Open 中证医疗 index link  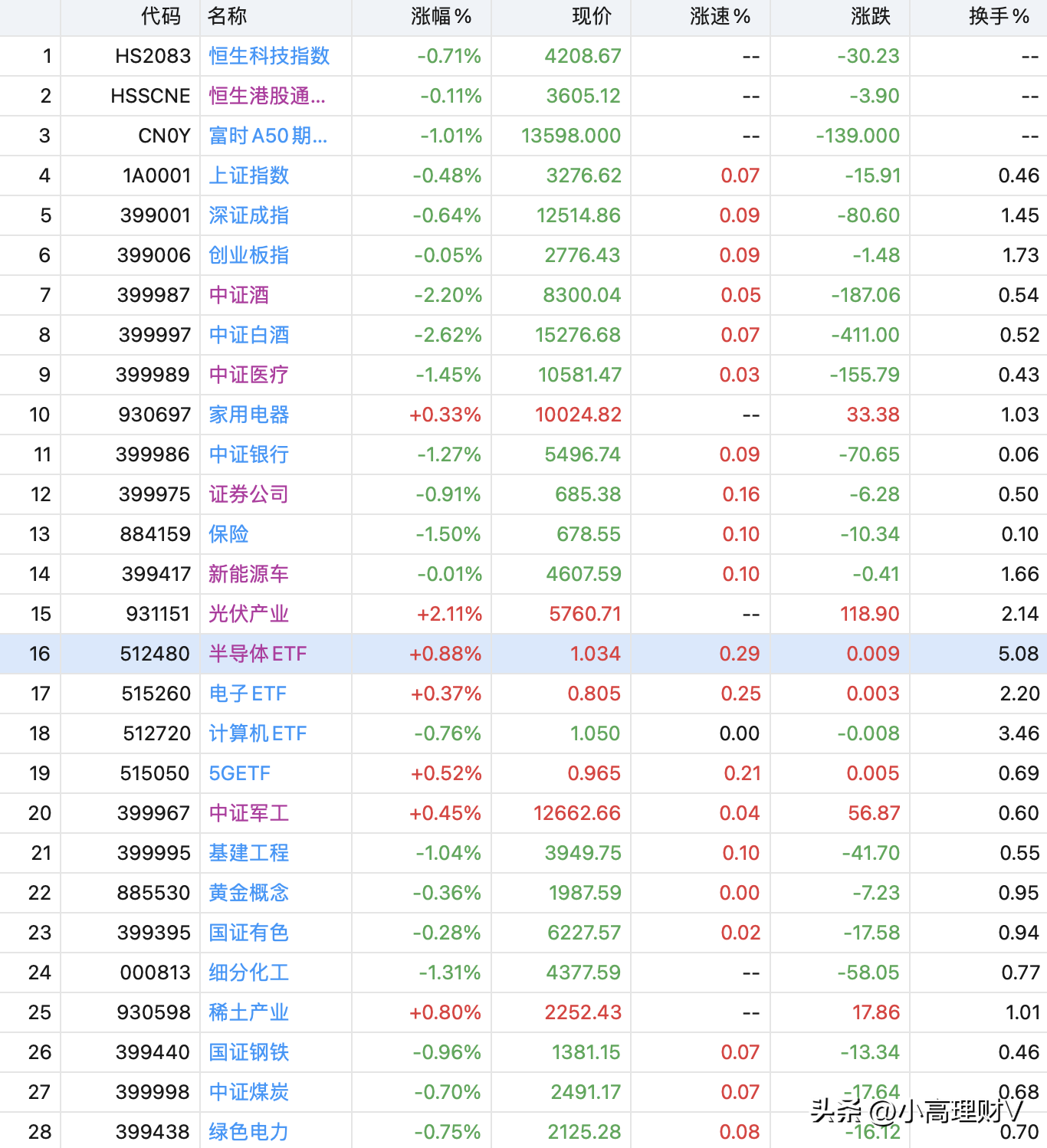tap(249, 375)
